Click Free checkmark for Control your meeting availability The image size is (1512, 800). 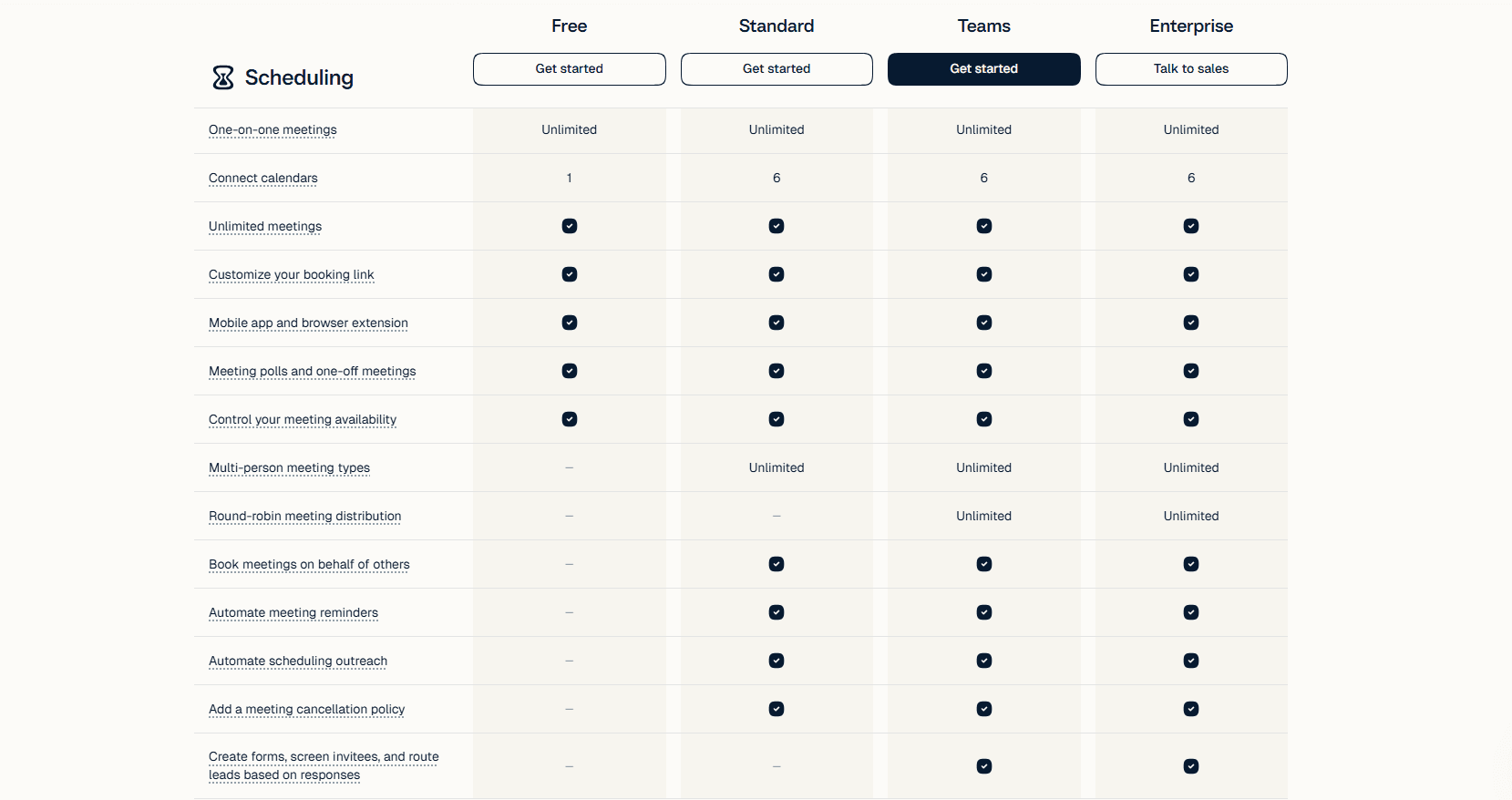(x=570, y=419)
